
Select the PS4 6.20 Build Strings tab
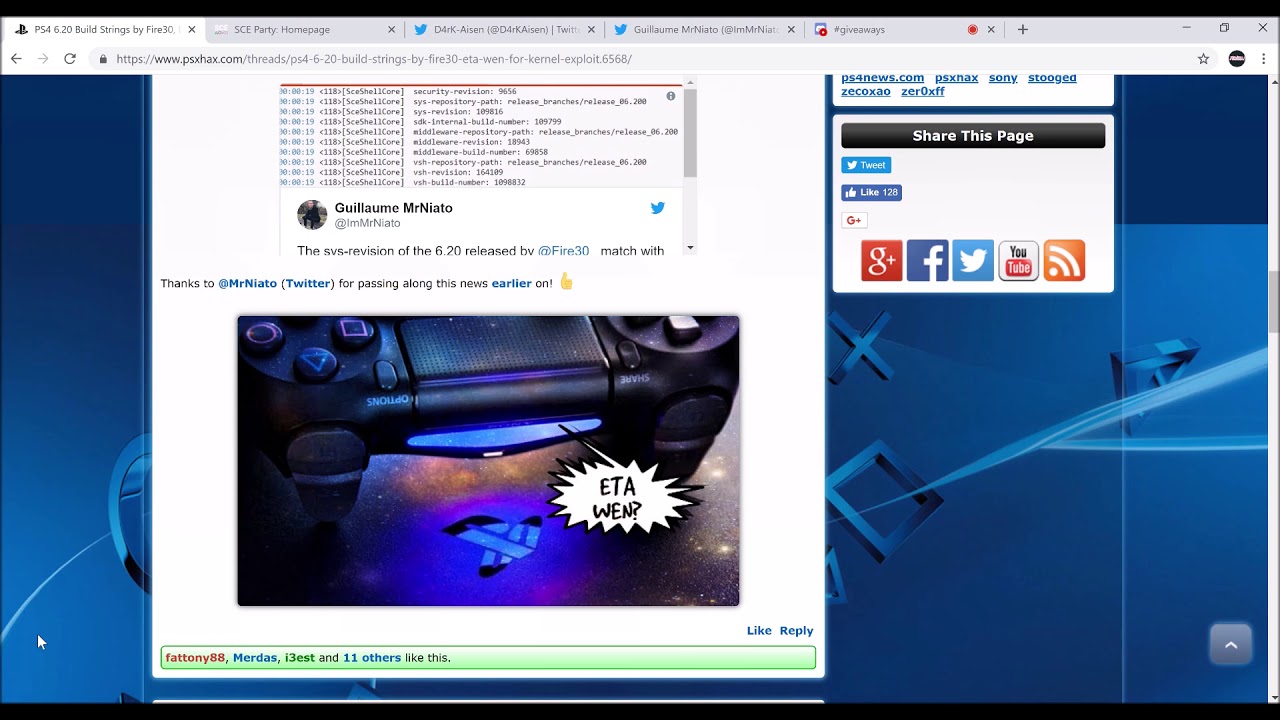[x=103, y=30]
